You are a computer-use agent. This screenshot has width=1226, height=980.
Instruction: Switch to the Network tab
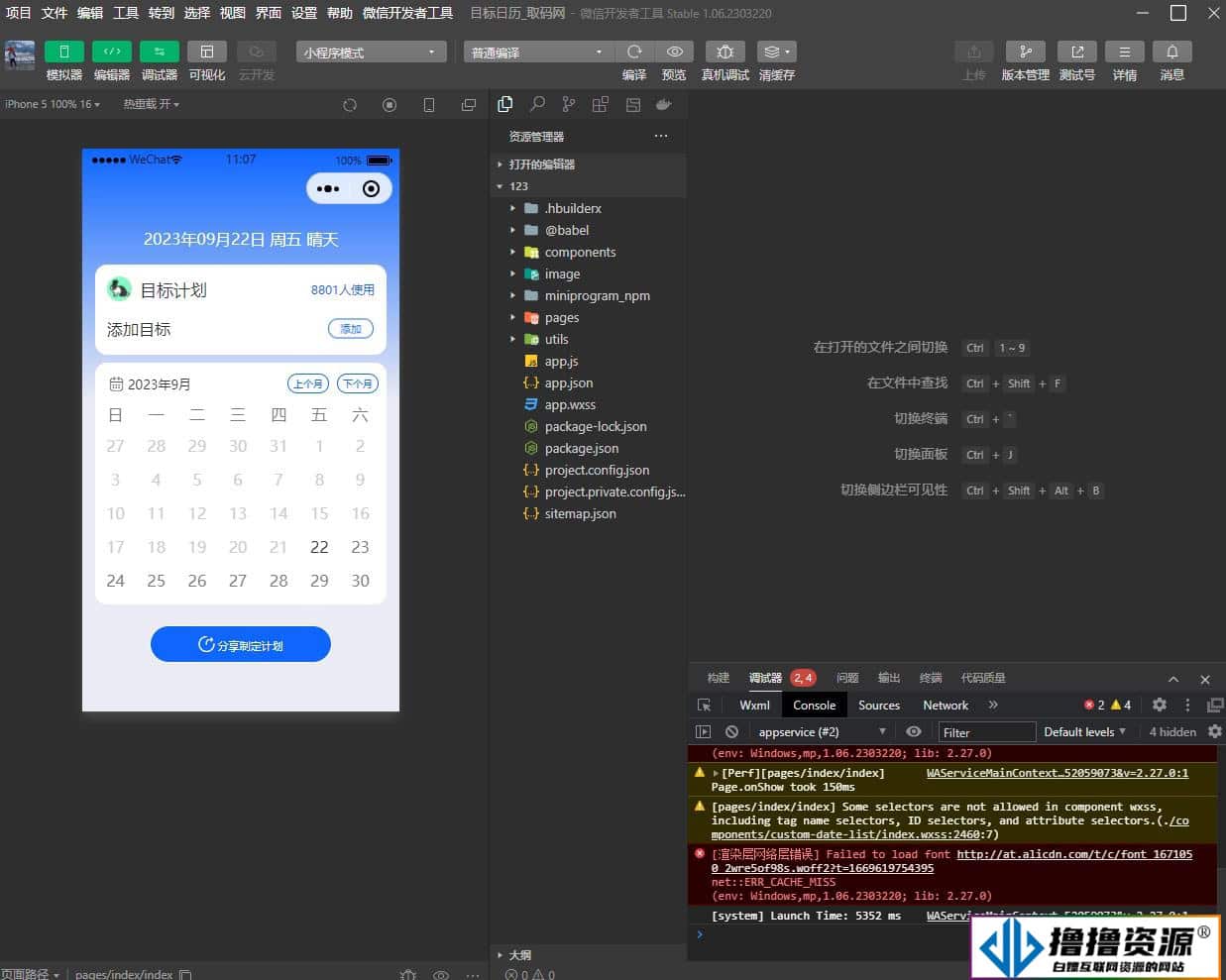[x=946, y=705]
